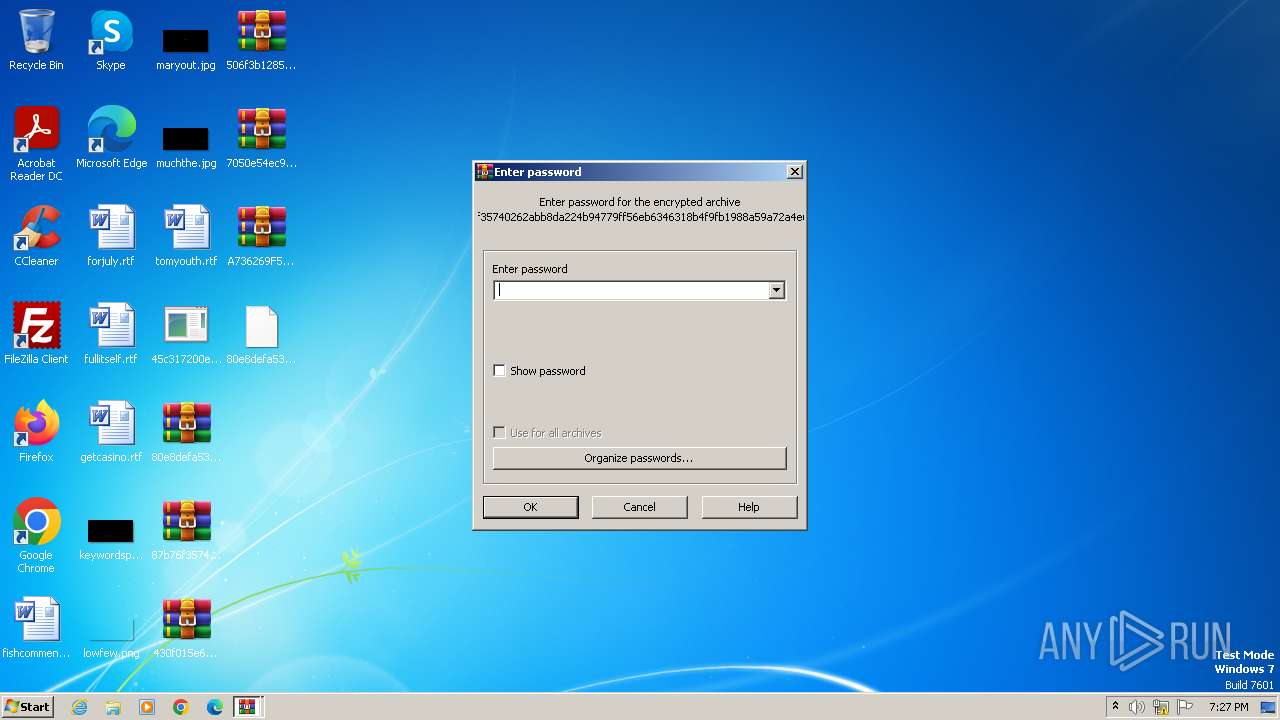The image size is (1280, 720).
Task: Confirm password with OK button
Action: pyautogui.click(x=530, y=507)
